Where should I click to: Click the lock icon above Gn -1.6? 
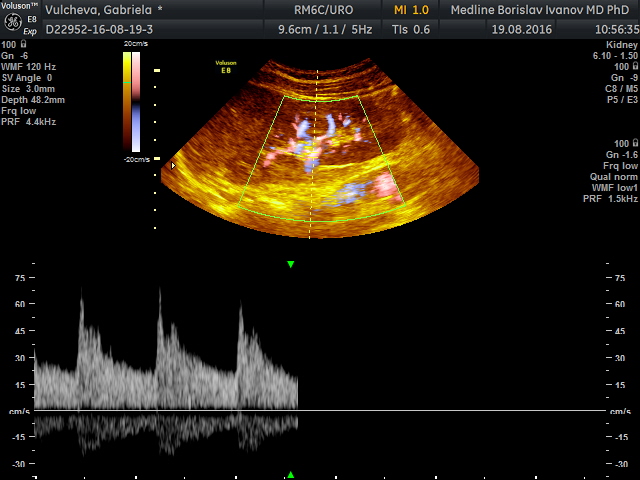[x=635, y=143]
